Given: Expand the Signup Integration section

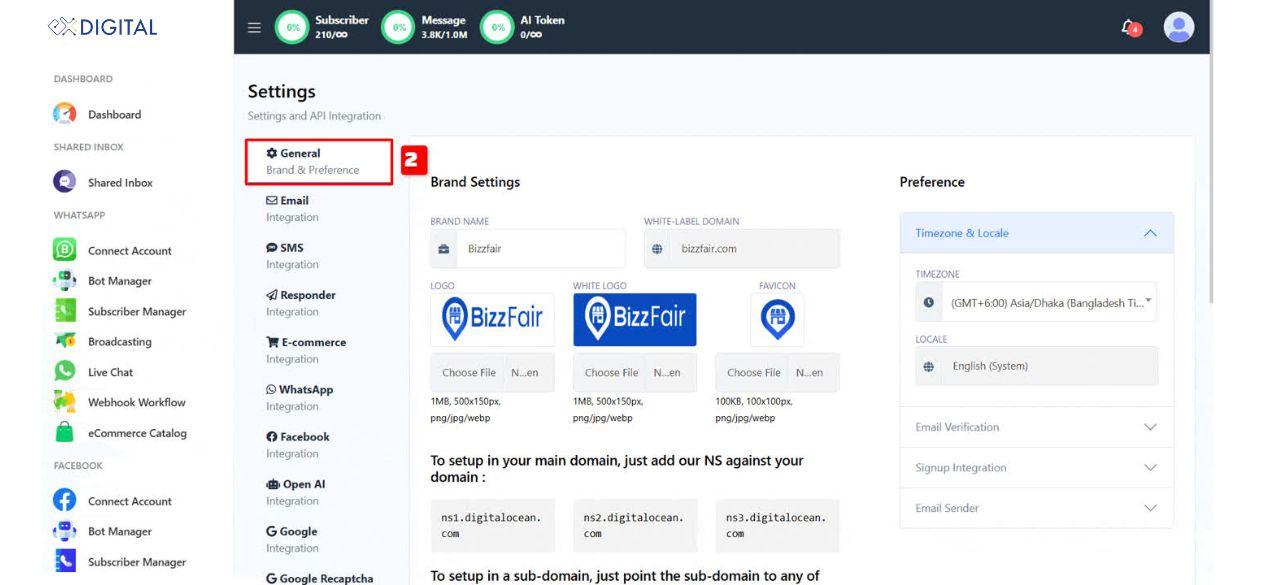Looking at the screenshot, I should coord(1036,468).
